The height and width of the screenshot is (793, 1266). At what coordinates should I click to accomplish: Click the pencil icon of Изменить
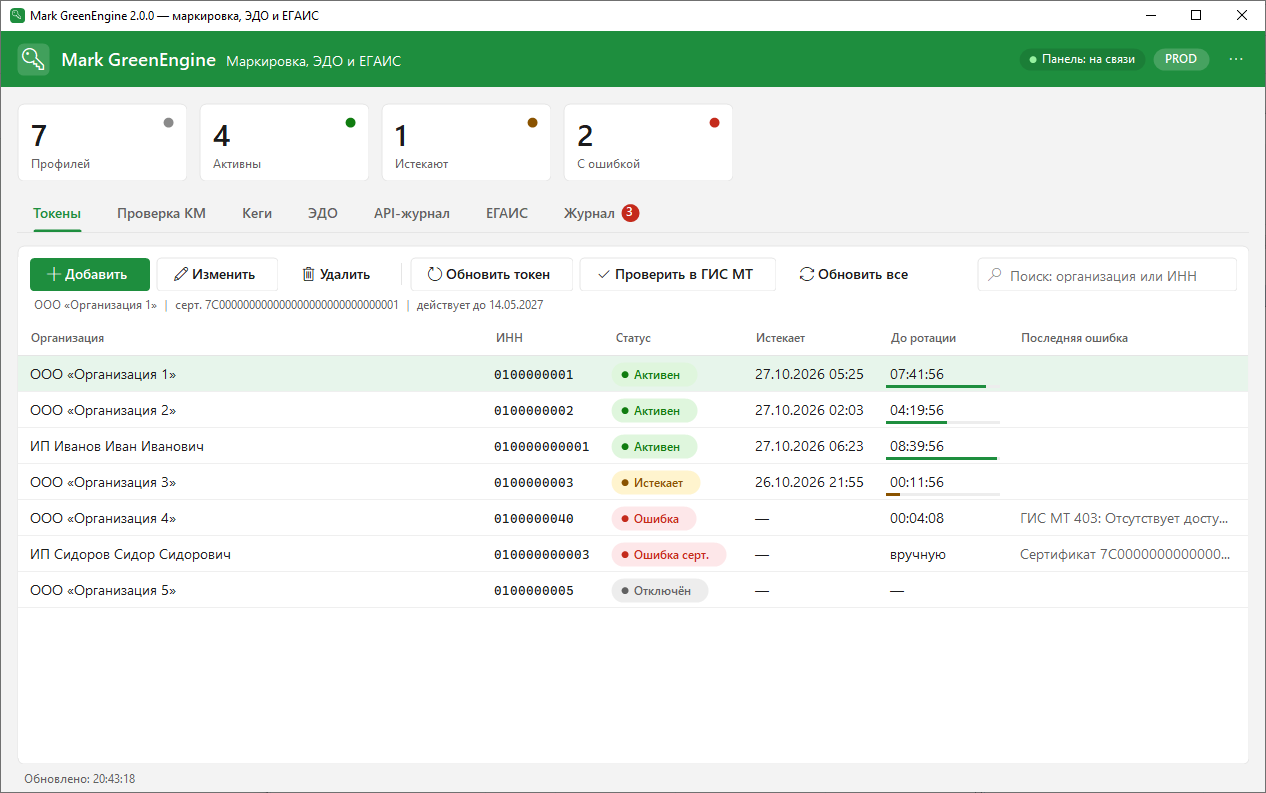click(x=181, y=274)
